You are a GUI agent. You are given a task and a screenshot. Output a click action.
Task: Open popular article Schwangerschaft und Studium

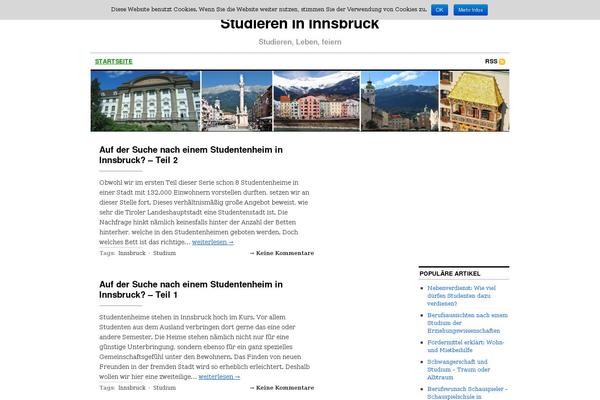[x=458, y=369]
